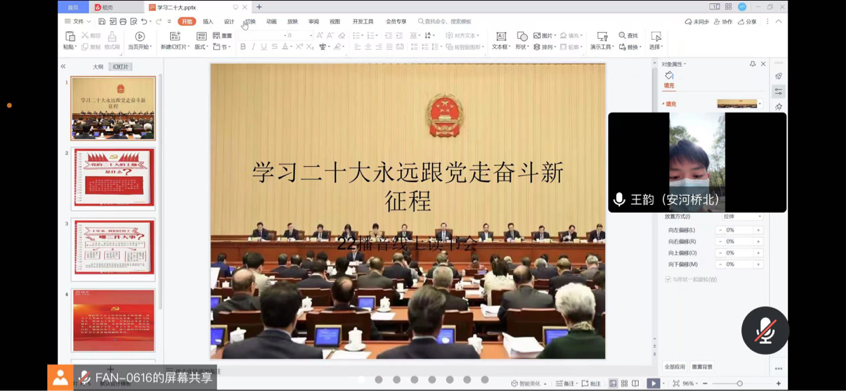
Task: Click the 文本框 text box icon
Action: [501, 36]
